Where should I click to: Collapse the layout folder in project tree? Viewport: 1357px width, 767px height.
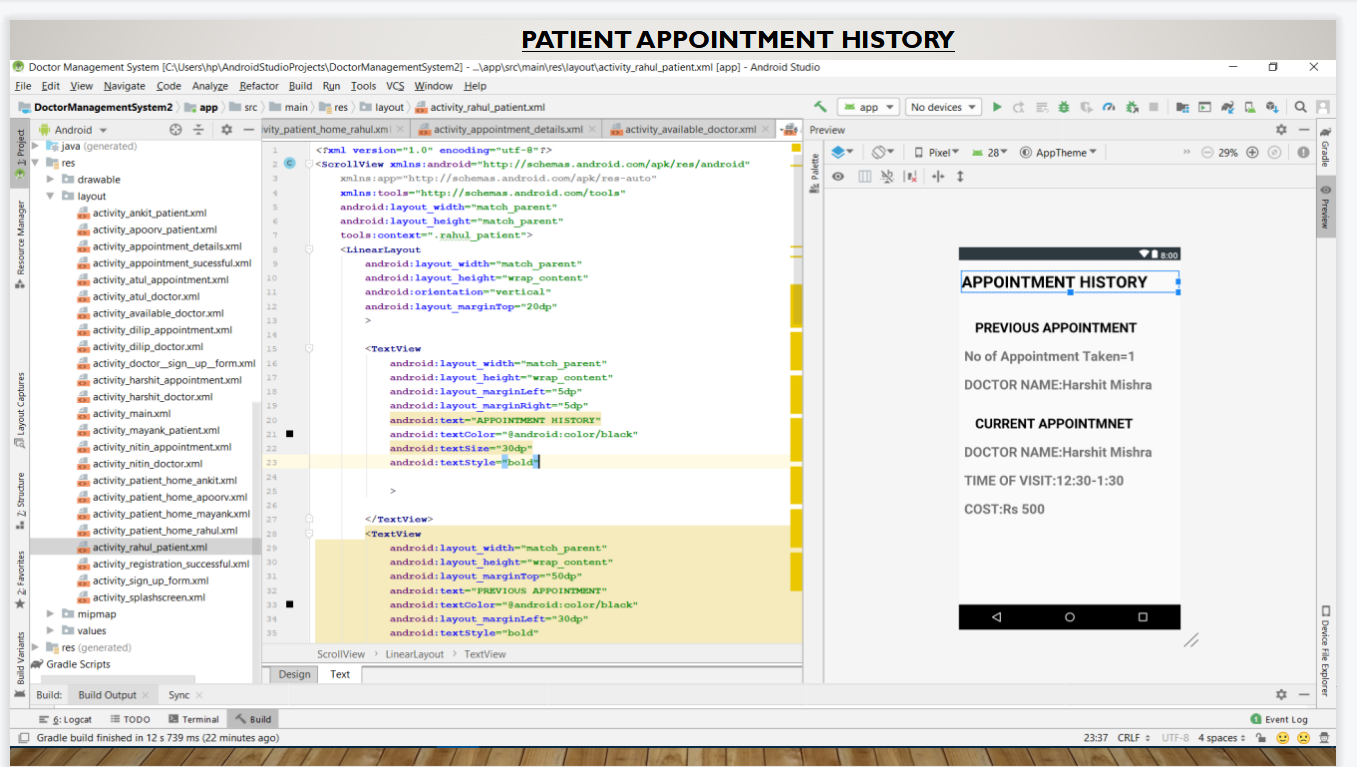(x=51, y=196)
